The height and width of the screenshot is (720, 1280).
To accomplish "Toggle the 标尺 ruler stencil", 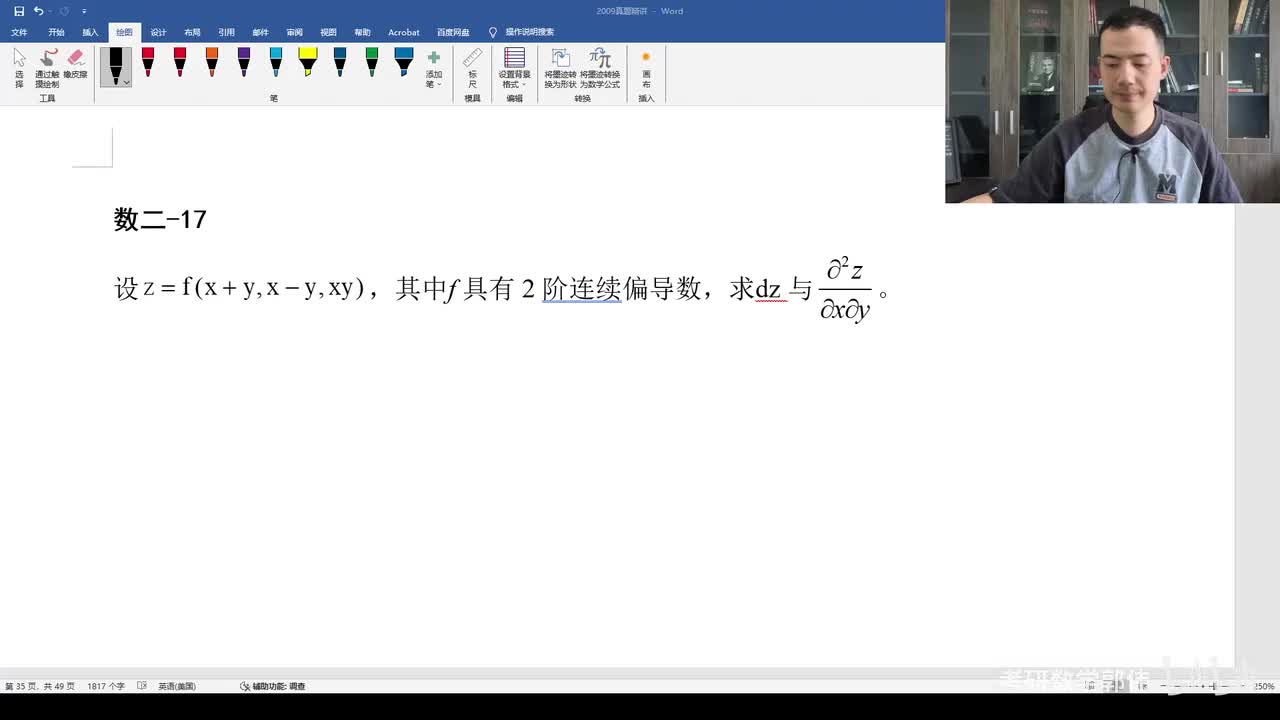I will [473, 69].
